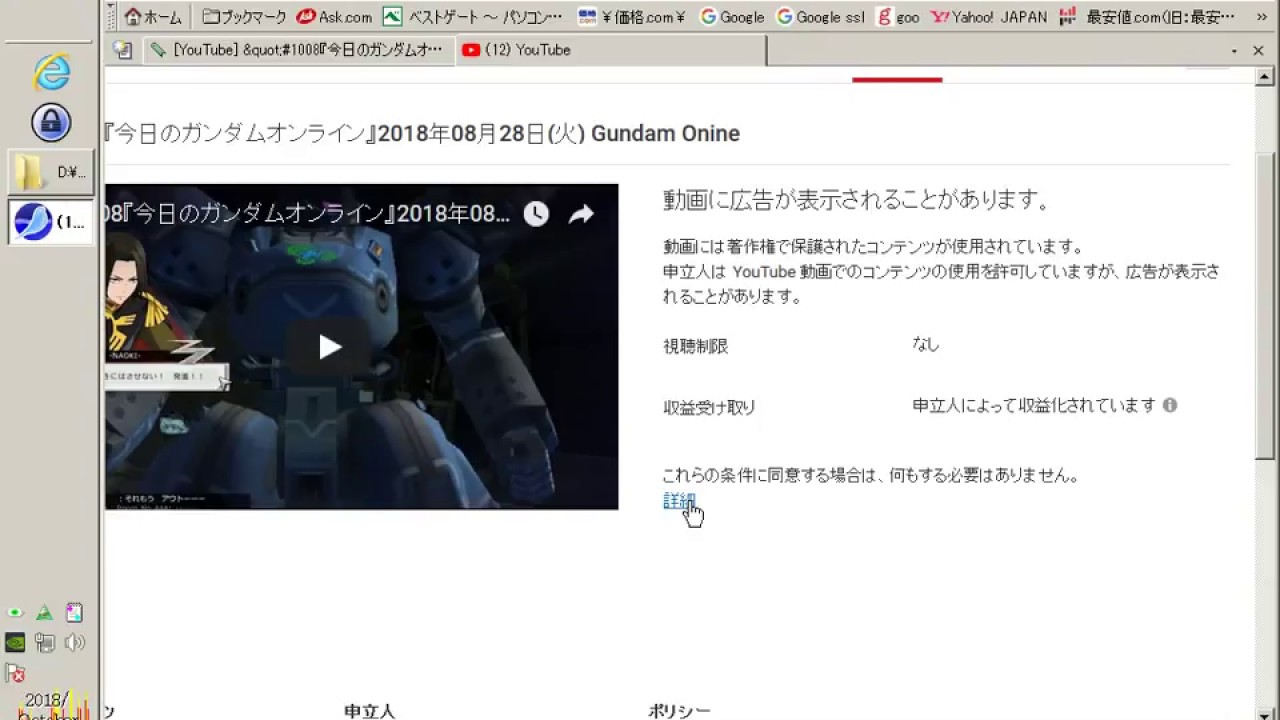Viewport: 1280px width, 720px height.
Task: Expand the bookmark bar overflow chevron
Action: click(x=1260, y=17)
